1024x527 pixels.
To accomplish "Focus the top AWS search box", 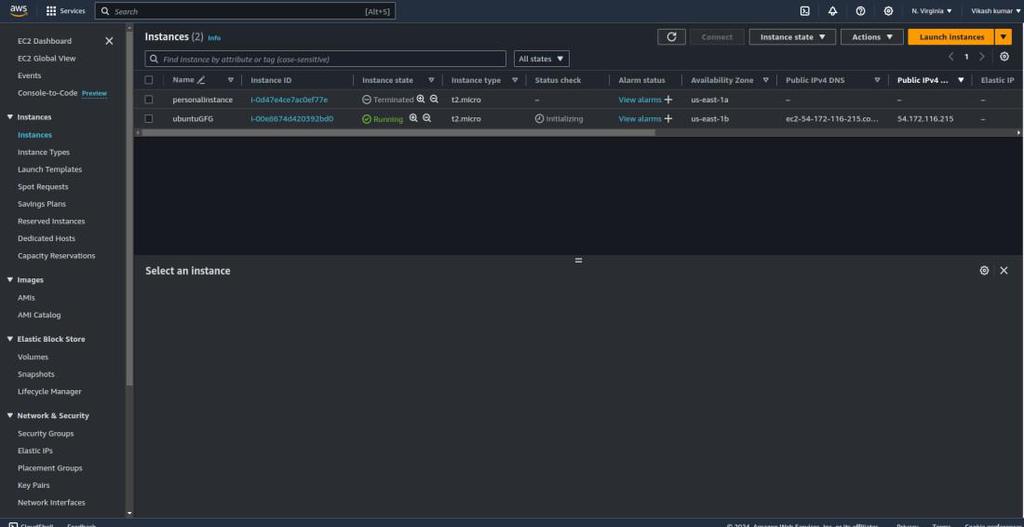I will pyautogui.click(x=245, y=11).
